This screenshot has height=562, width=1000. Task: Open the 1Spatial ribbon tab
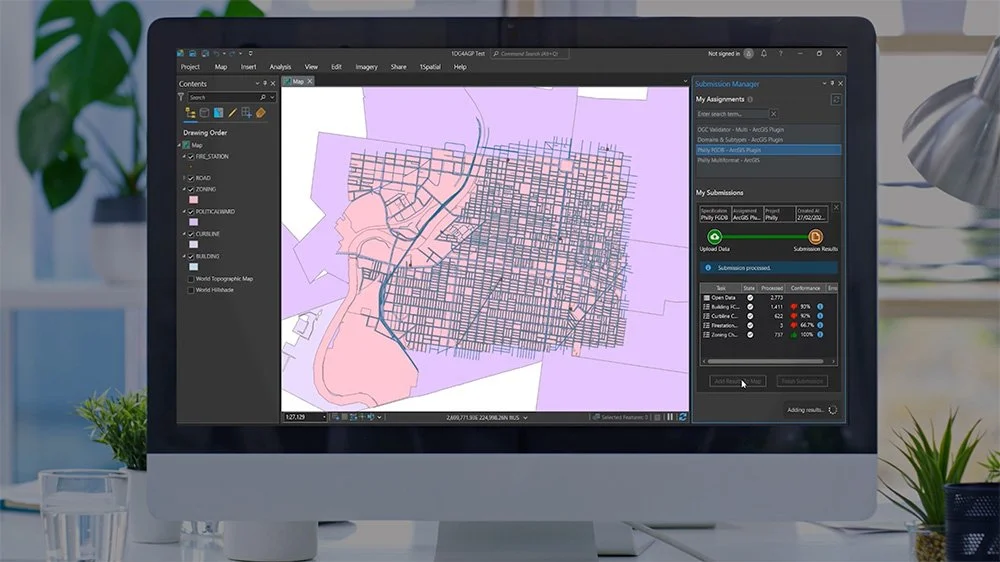point(430,67)
